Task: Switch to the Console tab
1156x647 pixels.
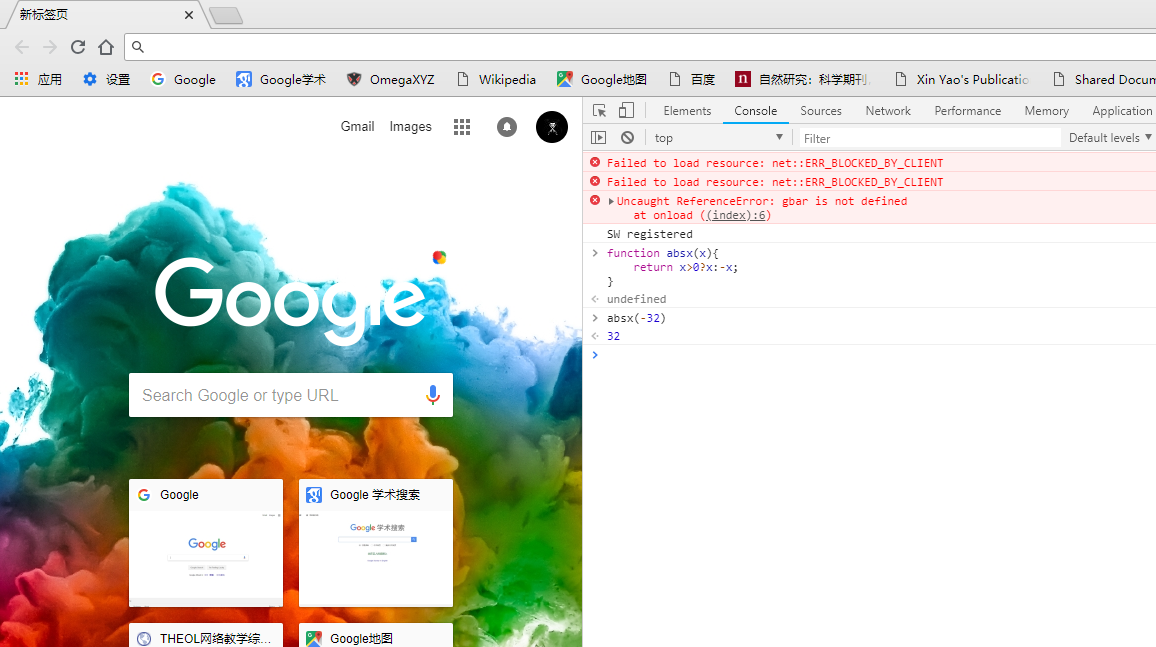Action: point(756,111)
